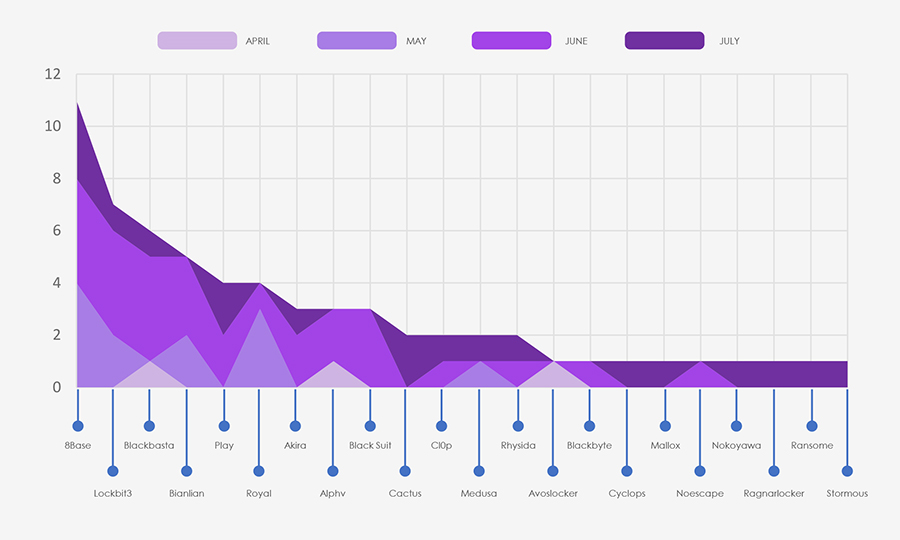
Task: Click the blue marker dot above Nokoyawa
Action: click(736, 426)
